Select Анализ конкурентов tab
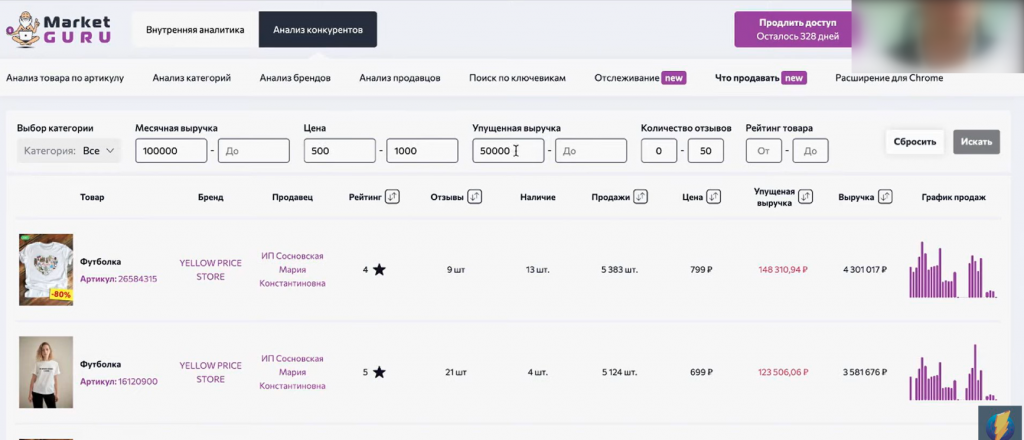Image resolution: width=1024 pixels, height=440 pixels. click(x=318, y=30)
